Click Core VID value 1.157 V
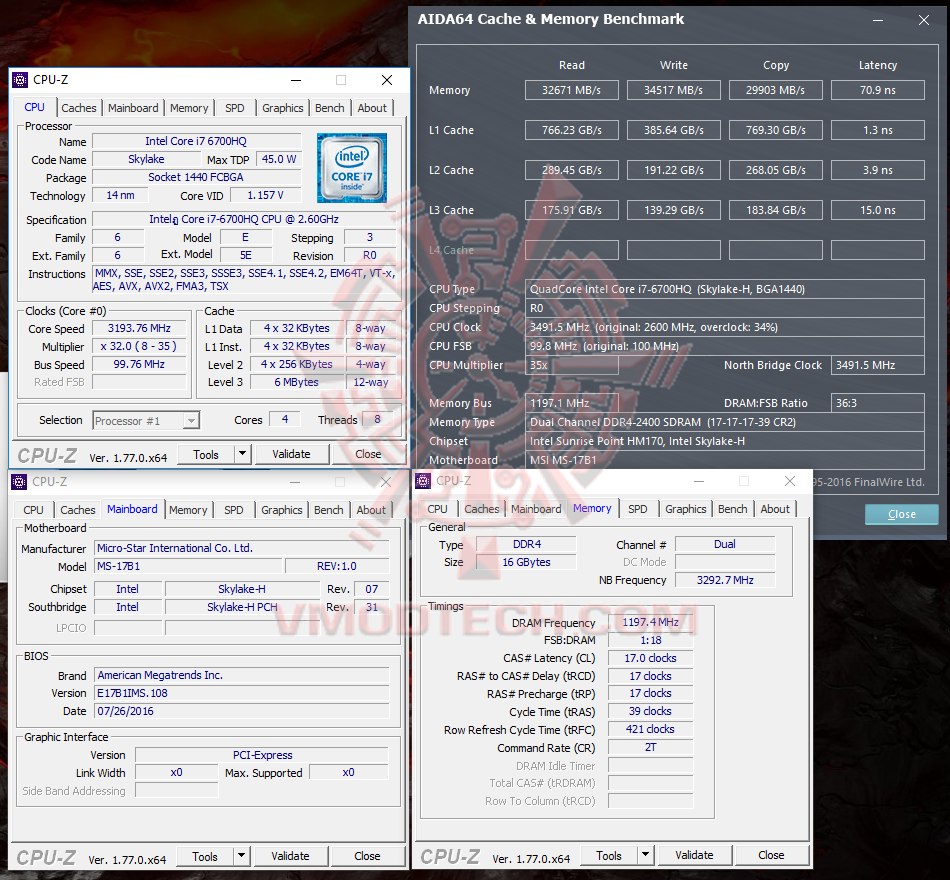 coord(265,196)
